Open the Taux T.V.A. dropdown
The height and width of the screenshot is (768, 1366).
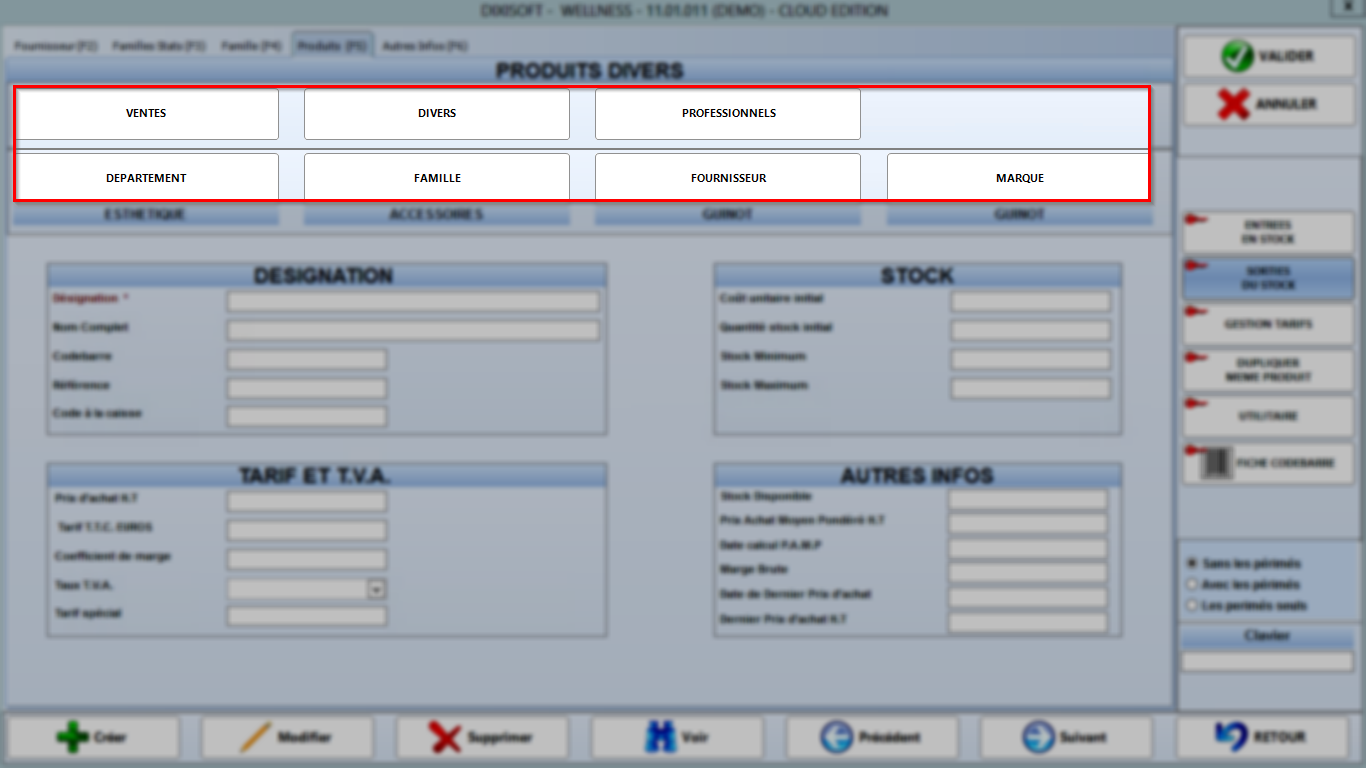click(376, 589)
